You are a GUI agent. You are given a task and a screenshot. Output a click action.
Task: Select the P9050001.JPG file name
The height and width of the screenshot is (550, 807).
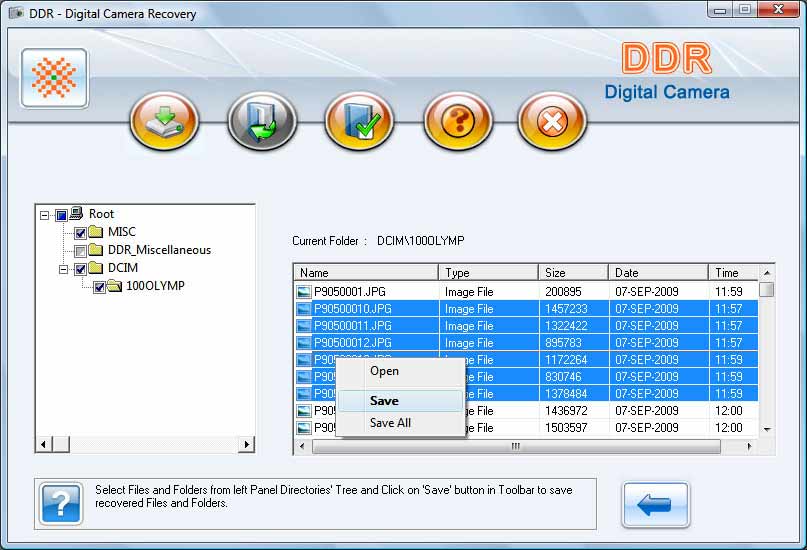coord(350,292)
